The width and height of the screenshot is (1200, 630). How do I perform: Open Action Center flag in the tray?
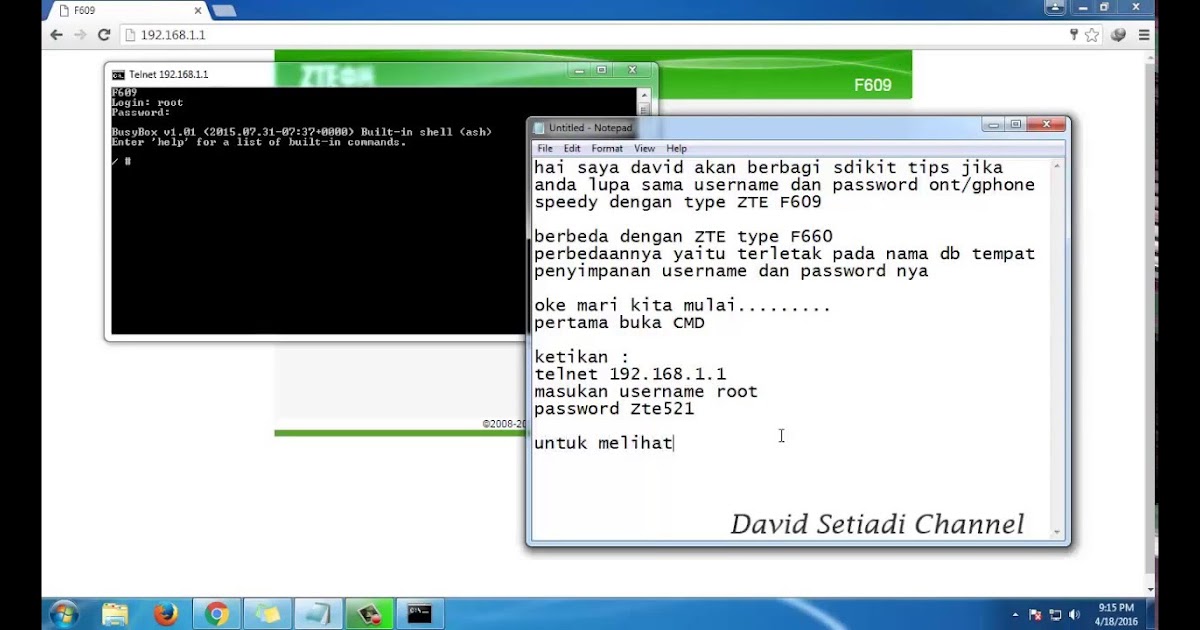click(1035, 614)
